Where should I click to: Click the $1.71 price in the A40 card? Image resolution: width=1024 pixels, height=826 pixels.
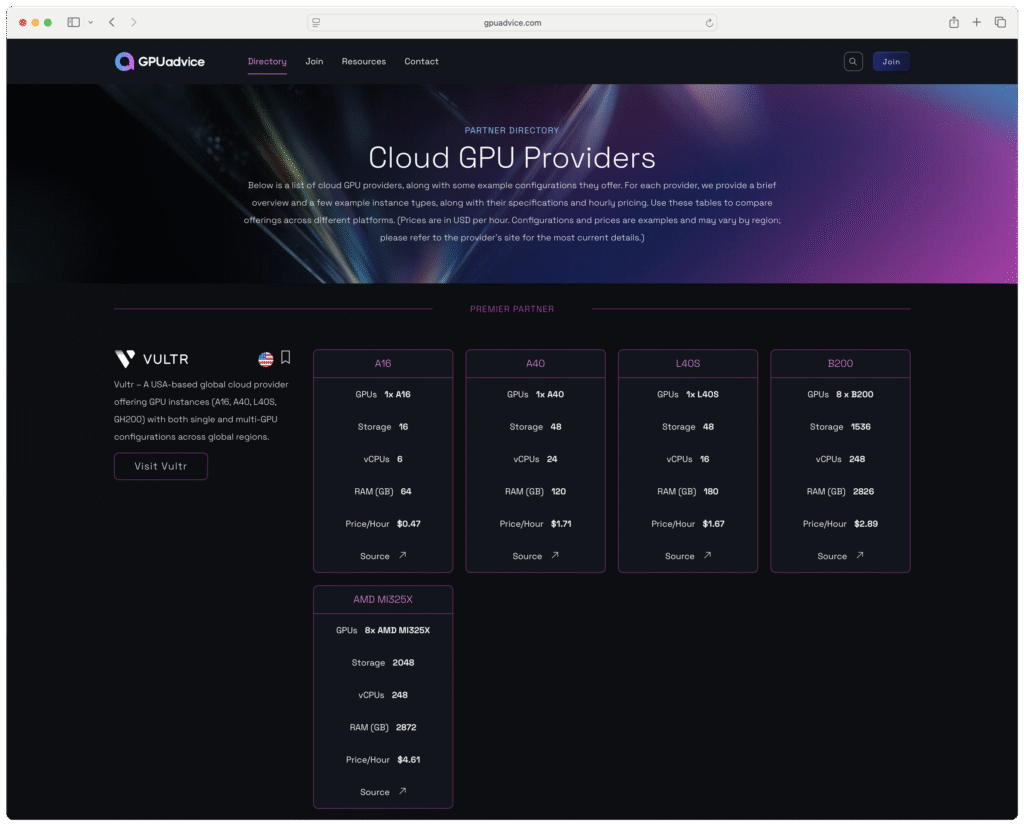(561, 524)
